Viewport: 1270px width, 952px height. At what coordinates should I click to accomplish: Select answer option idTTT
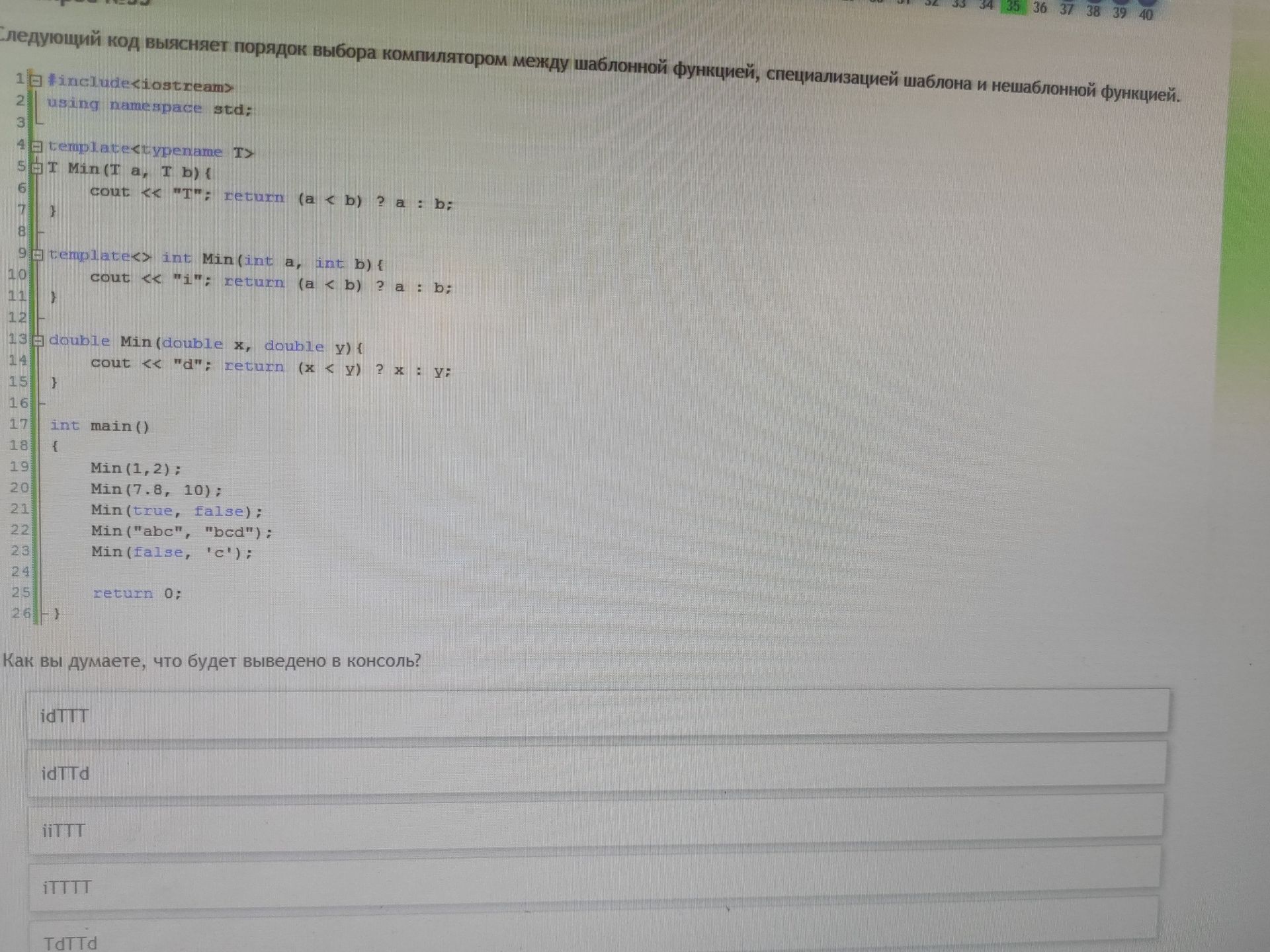coord(597,713)
